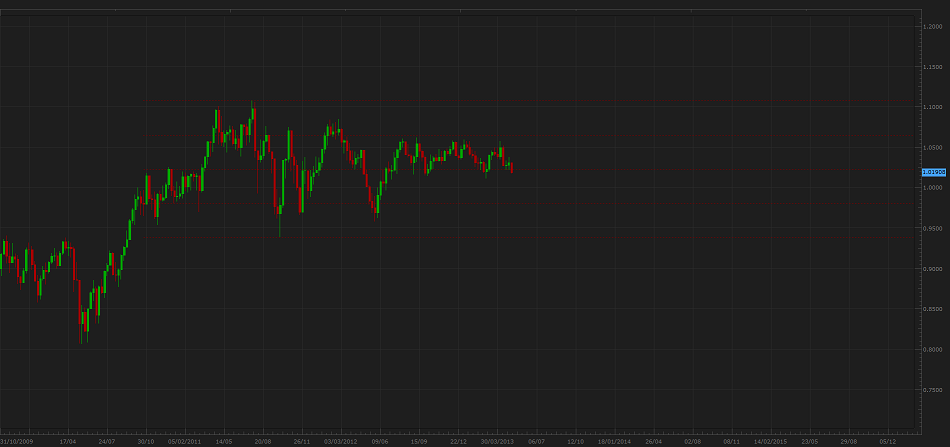Select the 05/02/2011 date on time axis
950x447 pixels.
(x=185, y=440)
